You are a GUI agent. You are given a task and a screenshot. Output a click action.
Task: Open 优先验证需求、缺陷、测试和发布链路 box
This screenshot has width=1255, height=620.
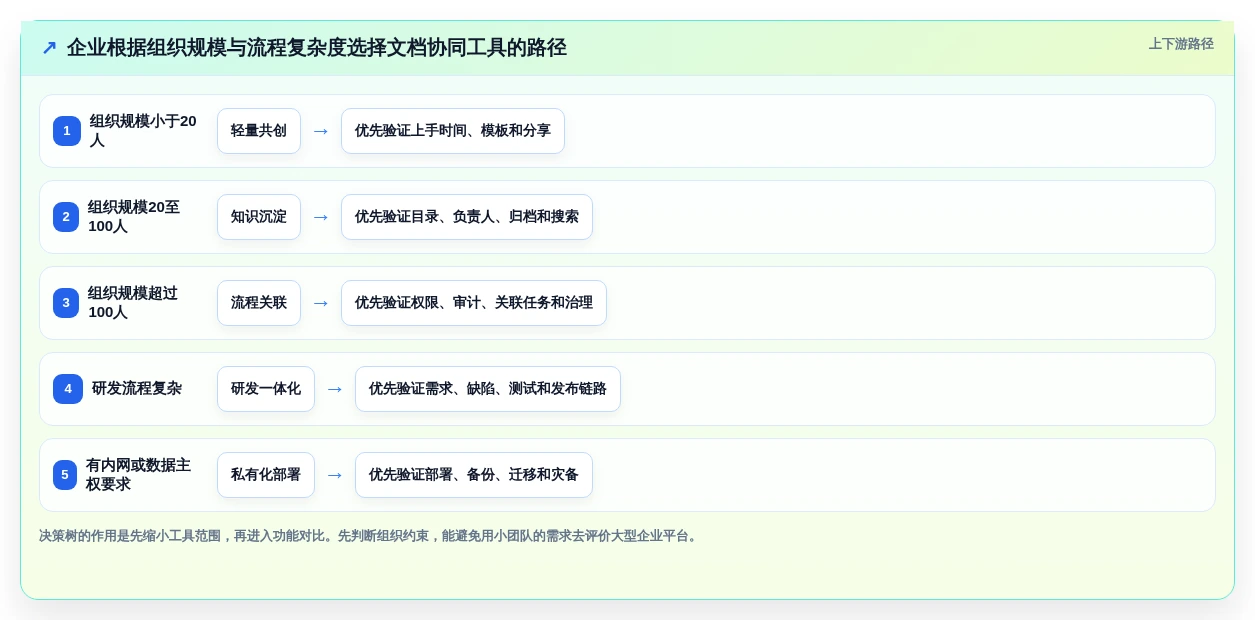[488, 389]
